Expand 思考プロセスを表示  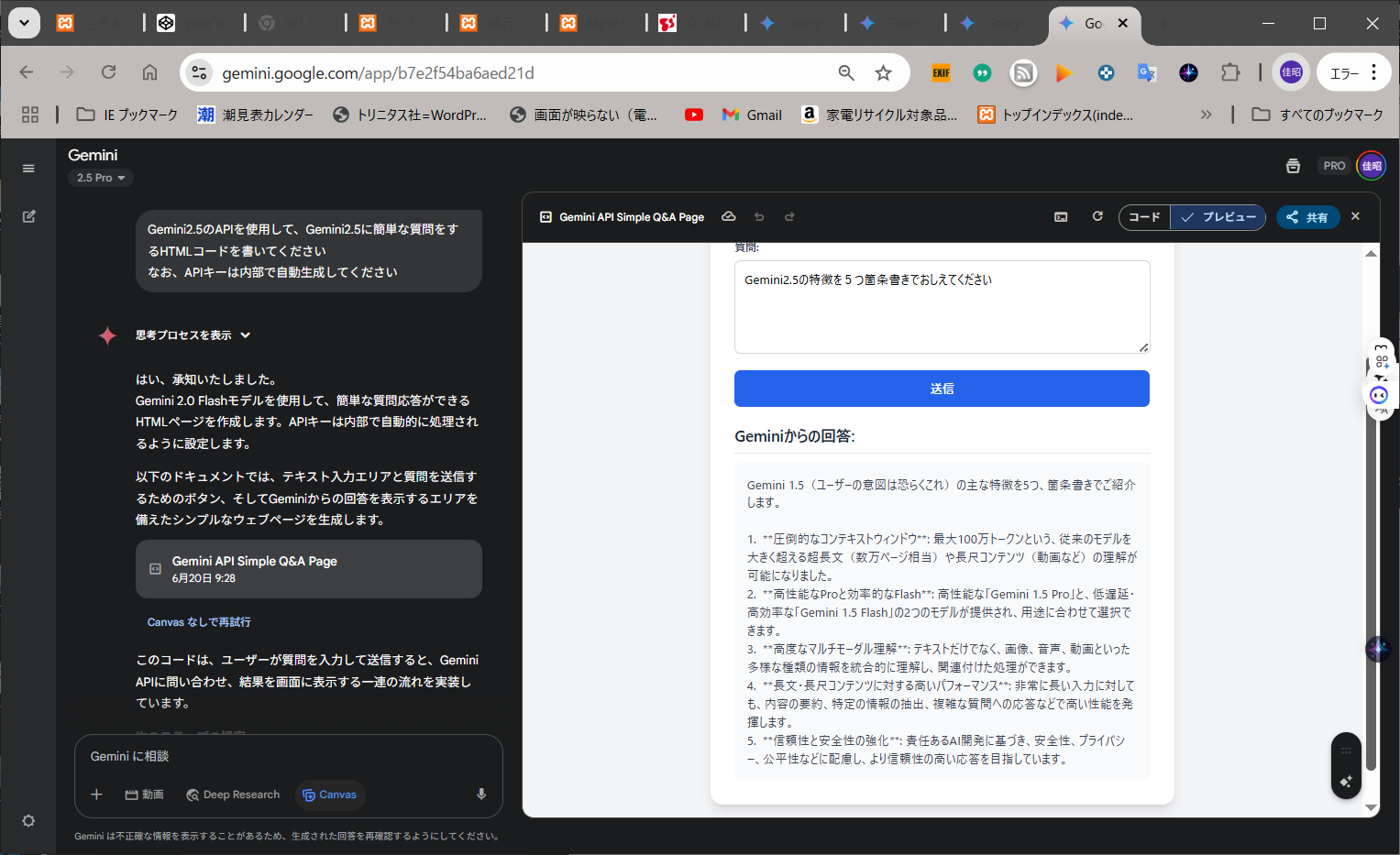tap(193, 335)
